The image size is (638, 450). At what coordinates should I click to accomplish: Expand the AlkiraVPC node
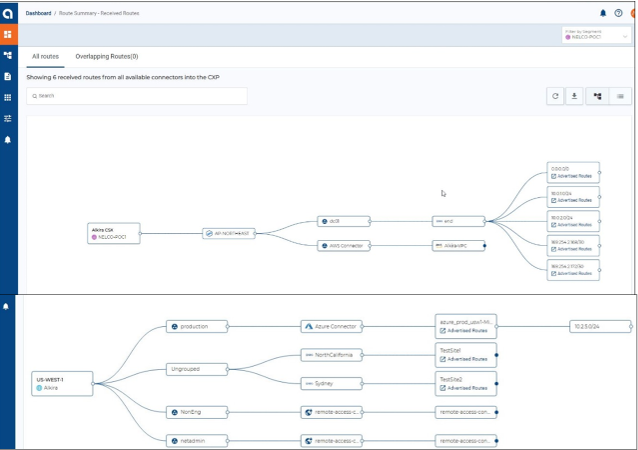pyautogui.click(x=485, y=245)
